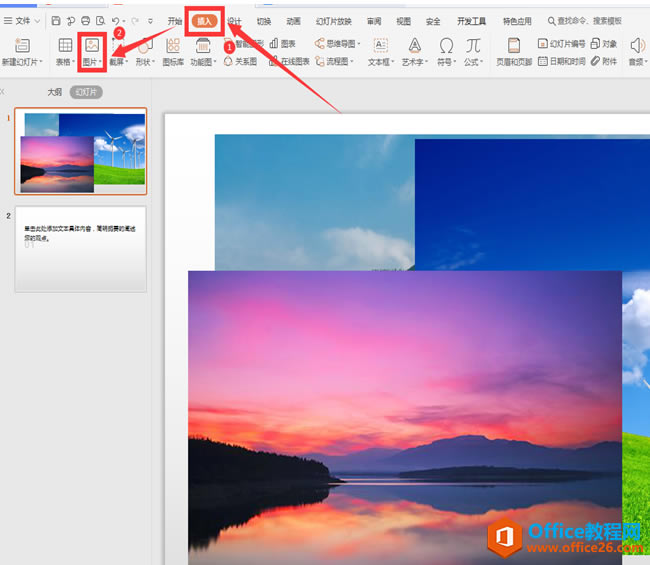Click the 符号 omega symbol icon

click(446, 45)
